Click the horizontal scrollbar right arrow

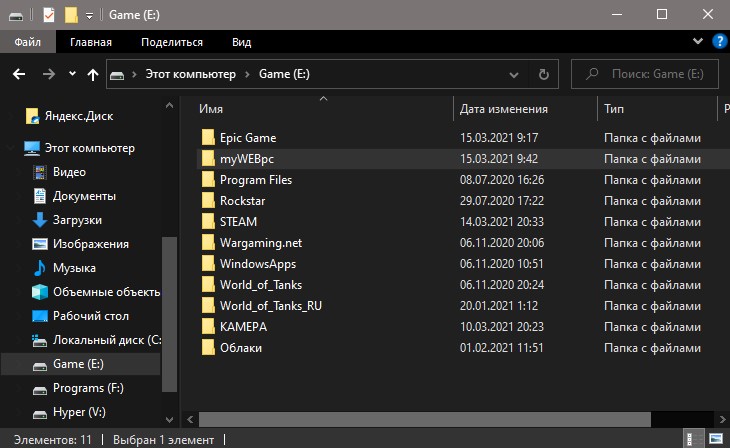tap(722, 420)
